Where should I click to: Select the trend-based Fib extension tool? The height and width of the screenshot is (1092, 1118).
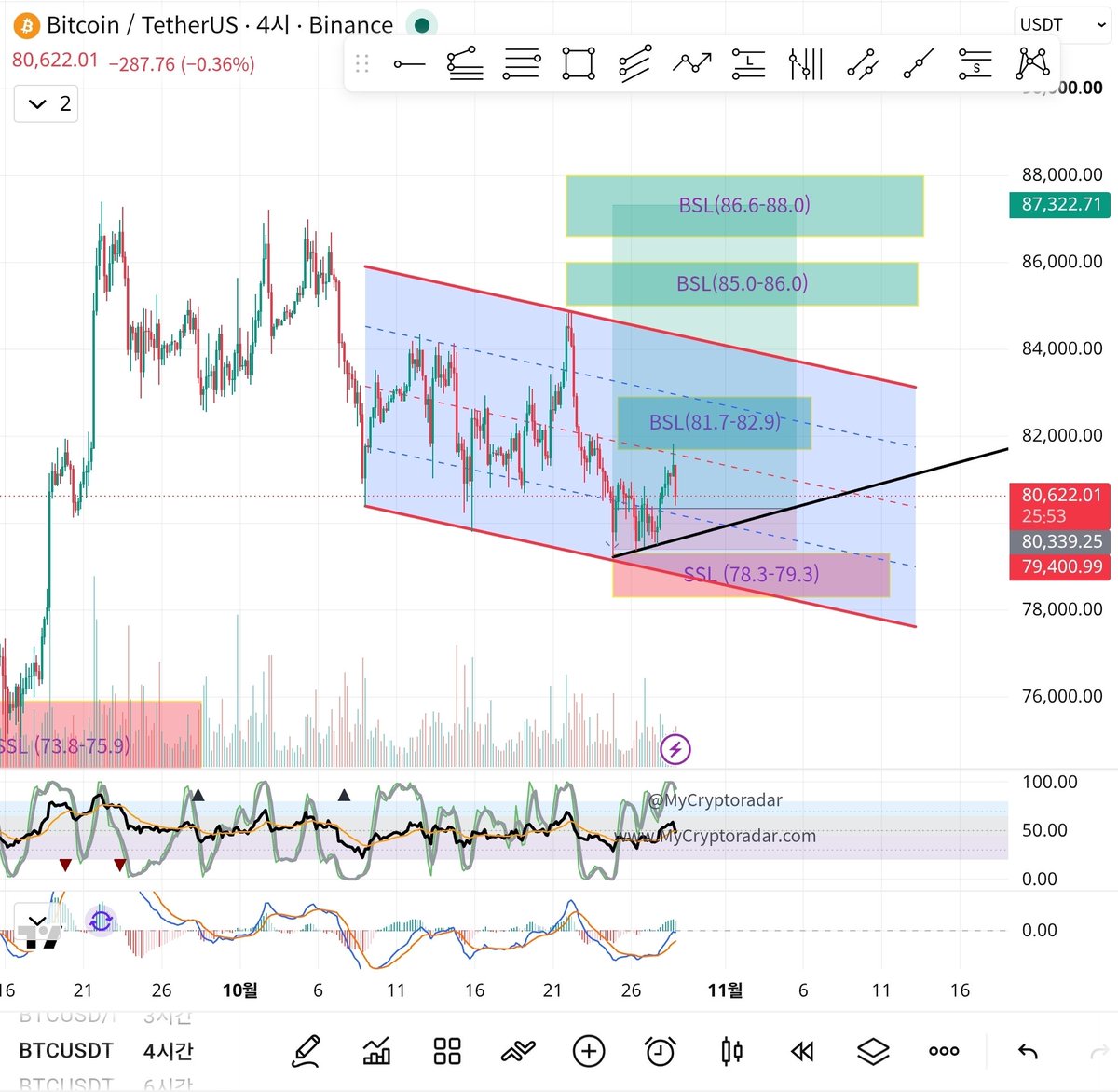coord(465,64)
